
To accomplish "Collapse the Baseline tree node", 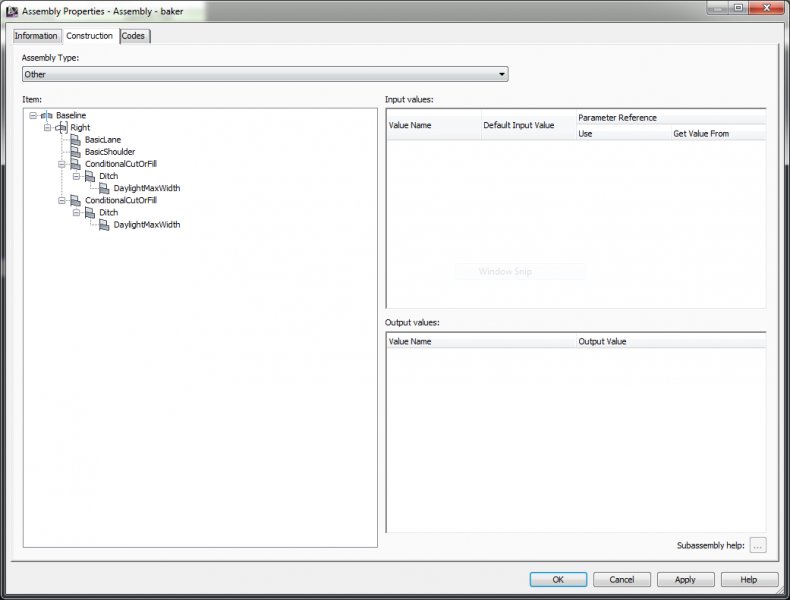I will pos(33,115).
